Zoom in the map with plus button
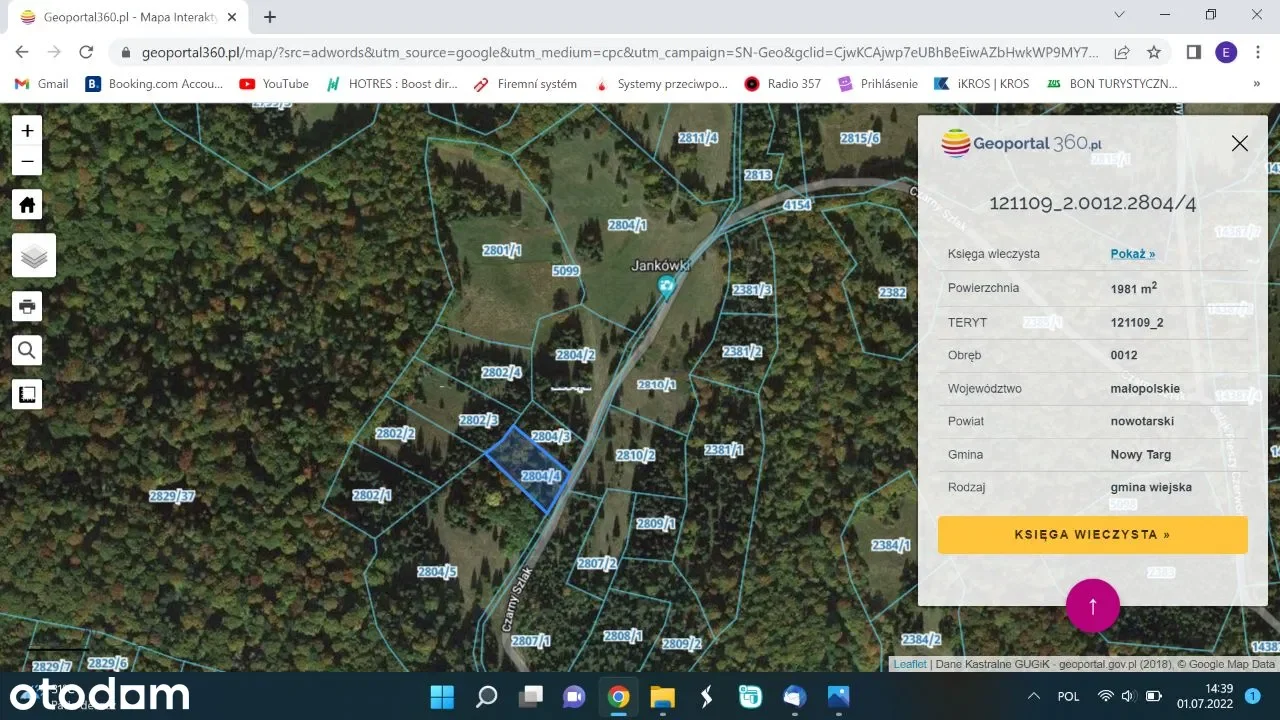This screenshot has width=1280, height=720. (27, 130)
